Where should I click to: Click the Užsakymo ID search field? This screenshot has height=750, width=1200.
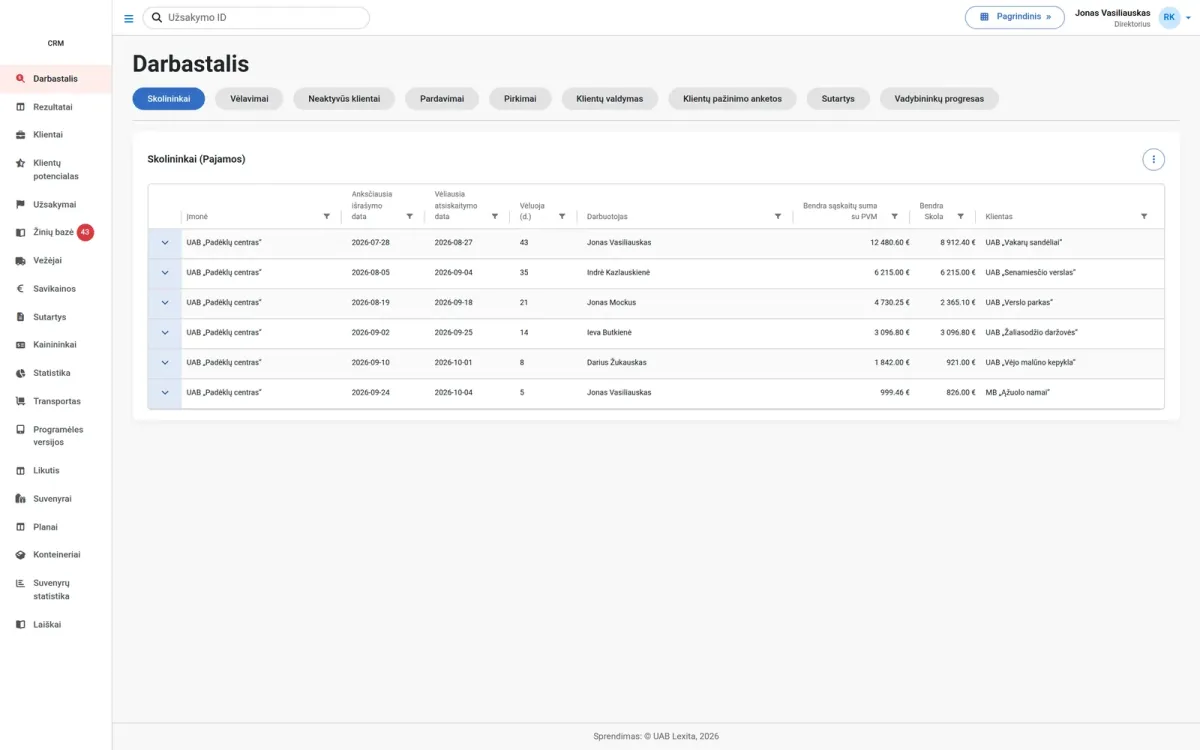[x=256, y=18]
